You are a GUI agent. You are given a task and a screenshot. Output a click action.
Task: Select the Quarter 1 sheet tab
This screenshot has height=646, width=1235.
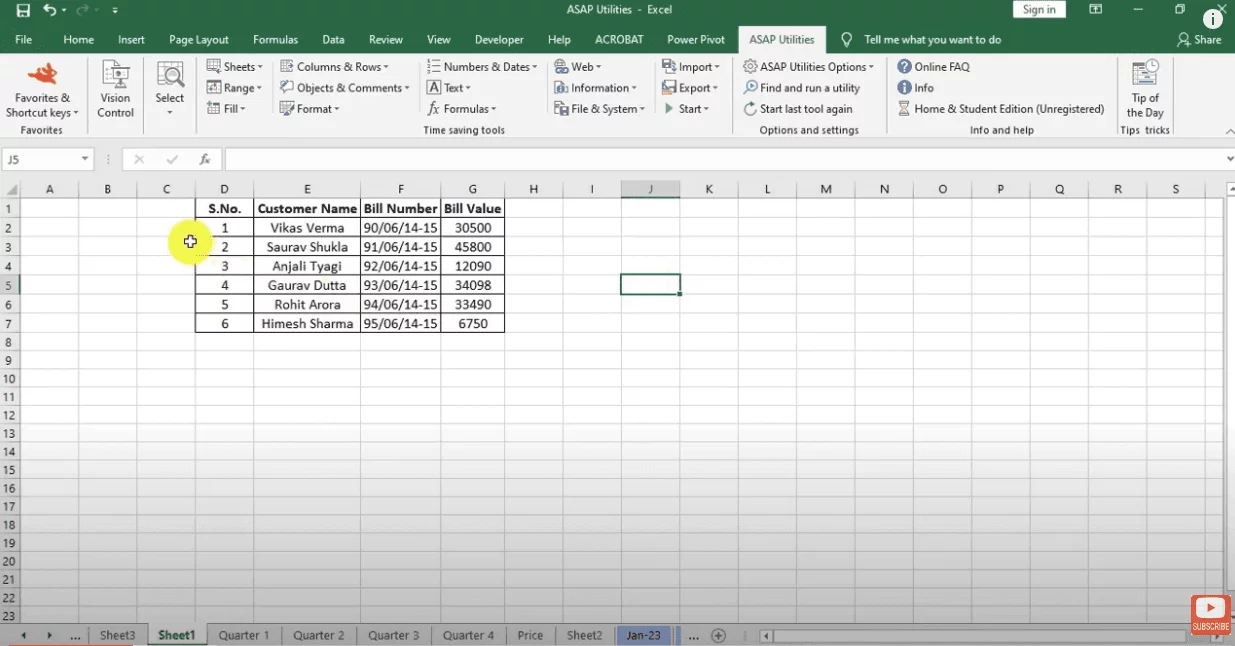click(244, 636)
